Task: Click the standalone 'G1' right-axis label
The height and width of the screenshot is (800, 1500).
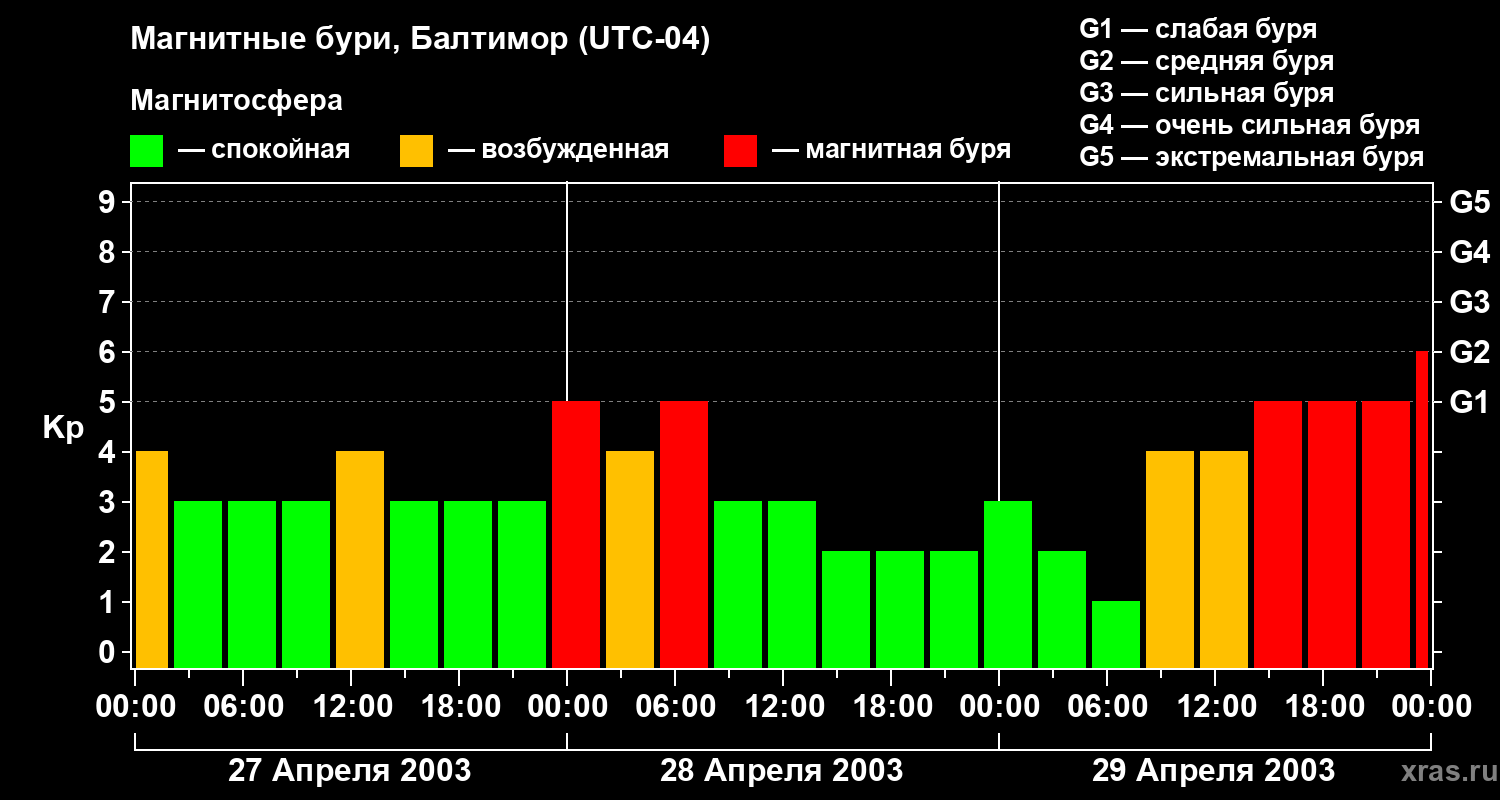Action: point(1469,402)
